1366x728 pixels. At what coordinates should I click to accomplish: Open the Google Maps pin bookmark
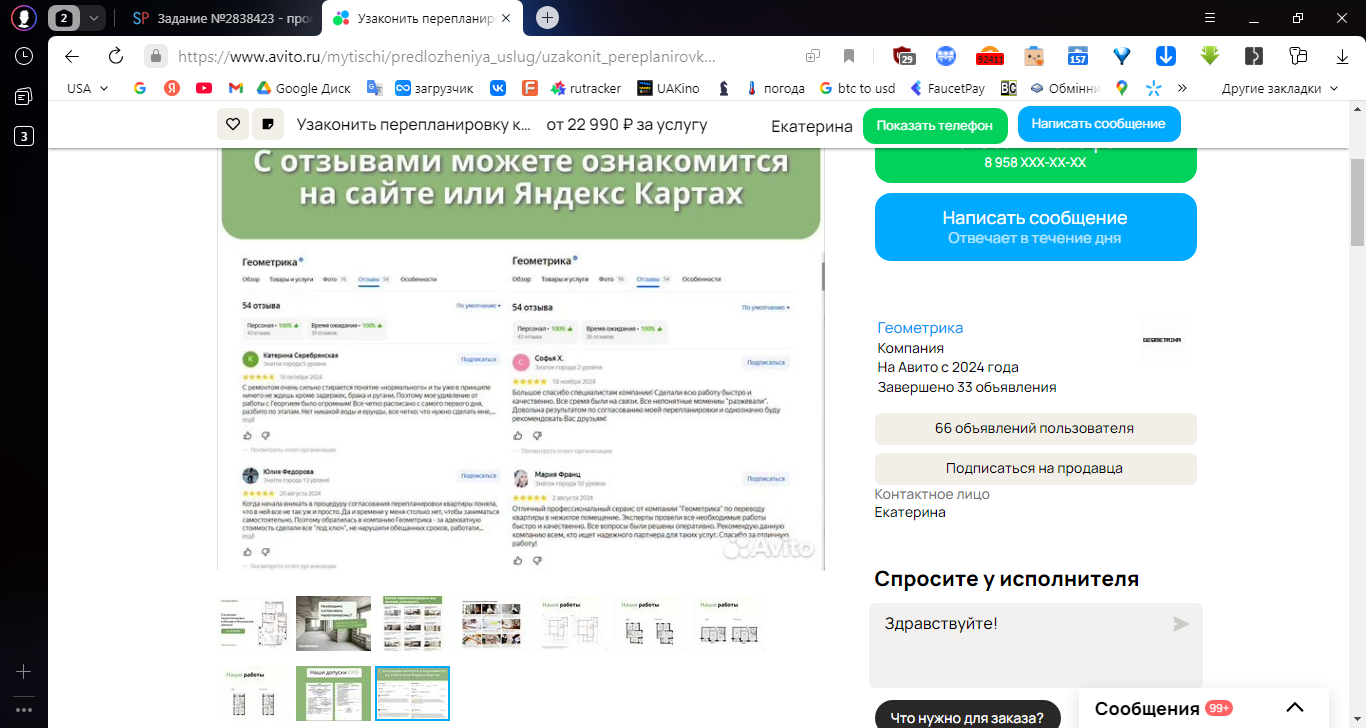(1122, 88)
